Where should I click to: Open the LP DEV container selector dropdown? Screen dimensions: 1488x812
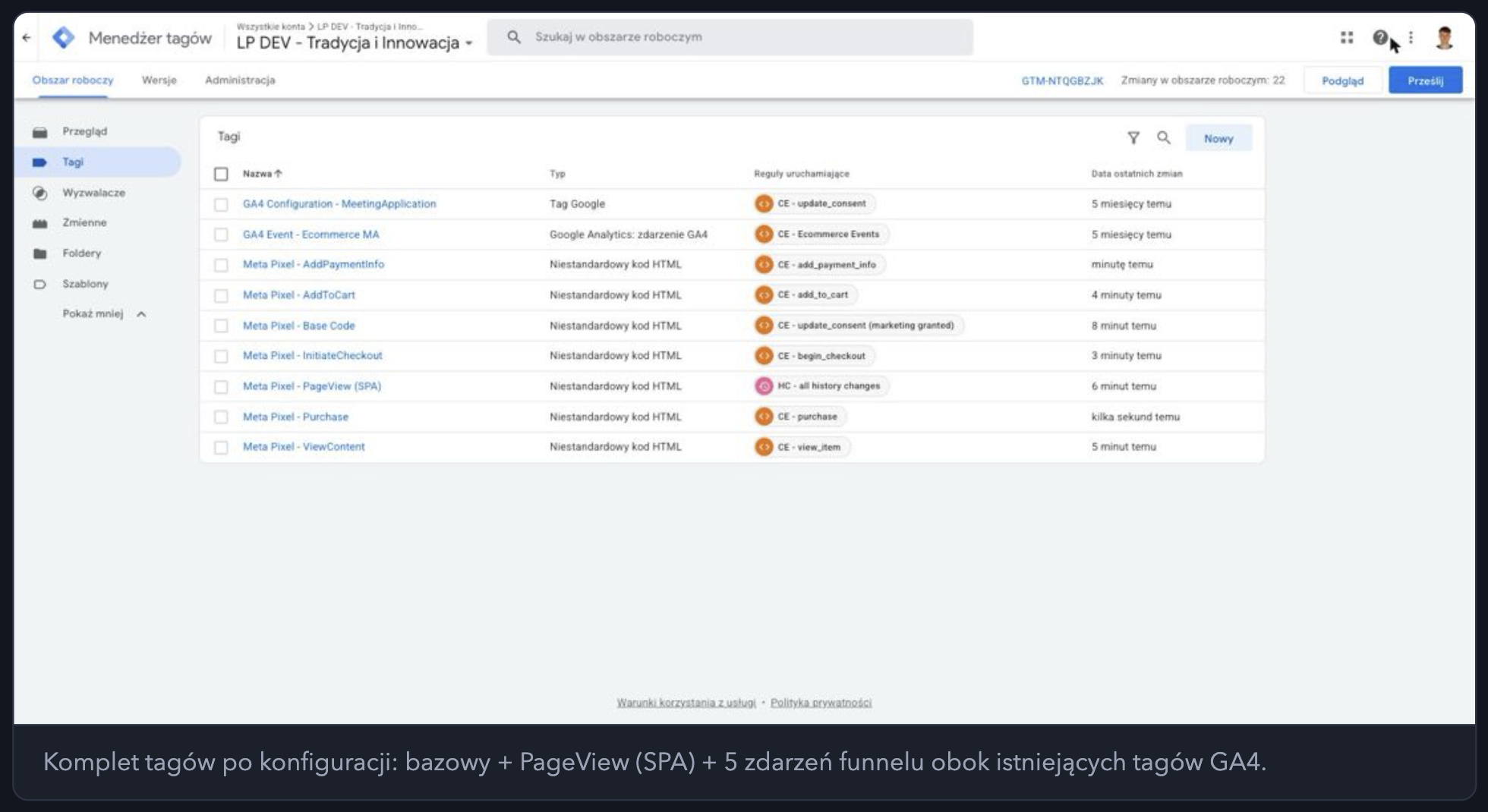(355, 42)
